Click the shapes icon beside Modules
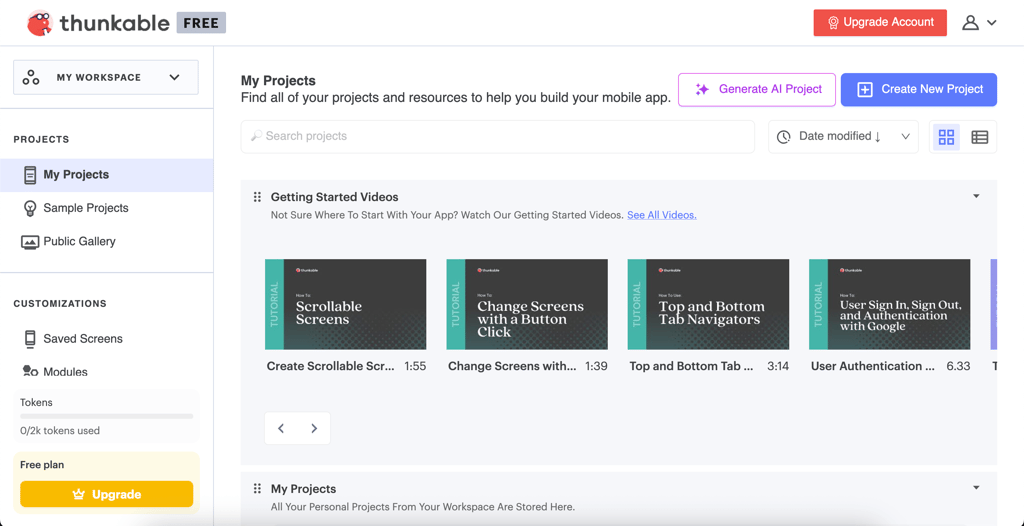The image size is (1024, 526). click(30, 371)
